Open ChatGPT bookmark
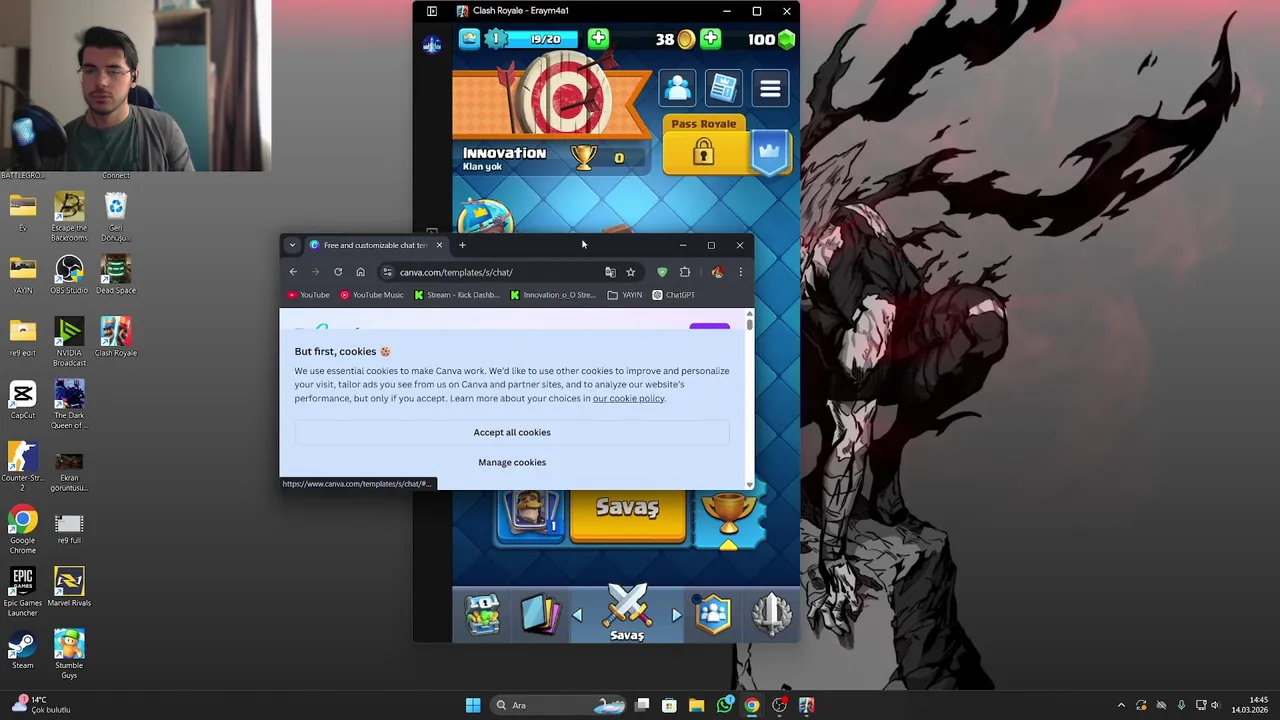Image resolution: width=1280 pixels, height=720 pixels. [673, 295]
